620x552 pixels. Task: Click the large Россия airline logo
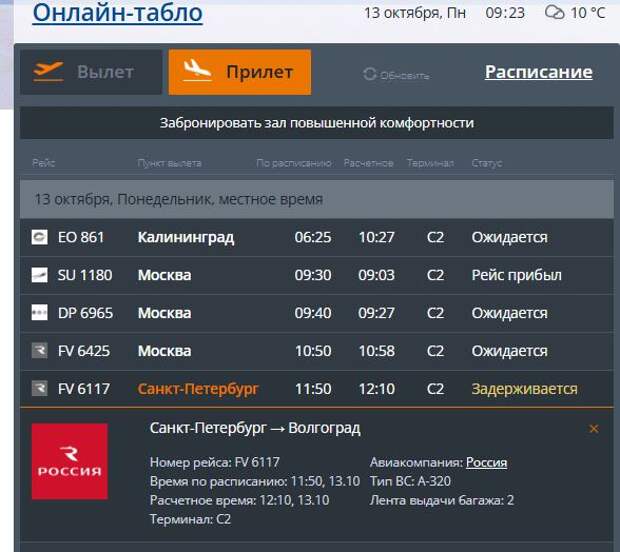click(70, 461)
